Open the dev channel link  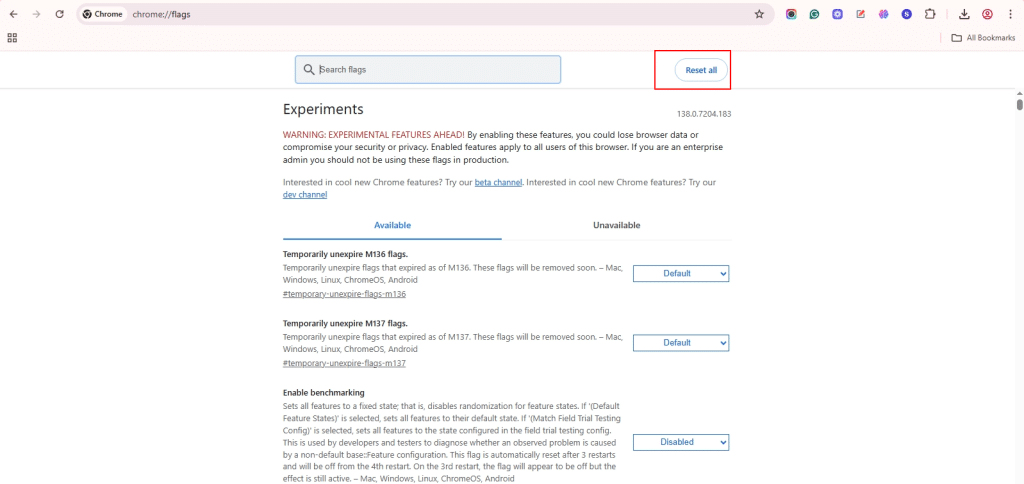[305, 195]
